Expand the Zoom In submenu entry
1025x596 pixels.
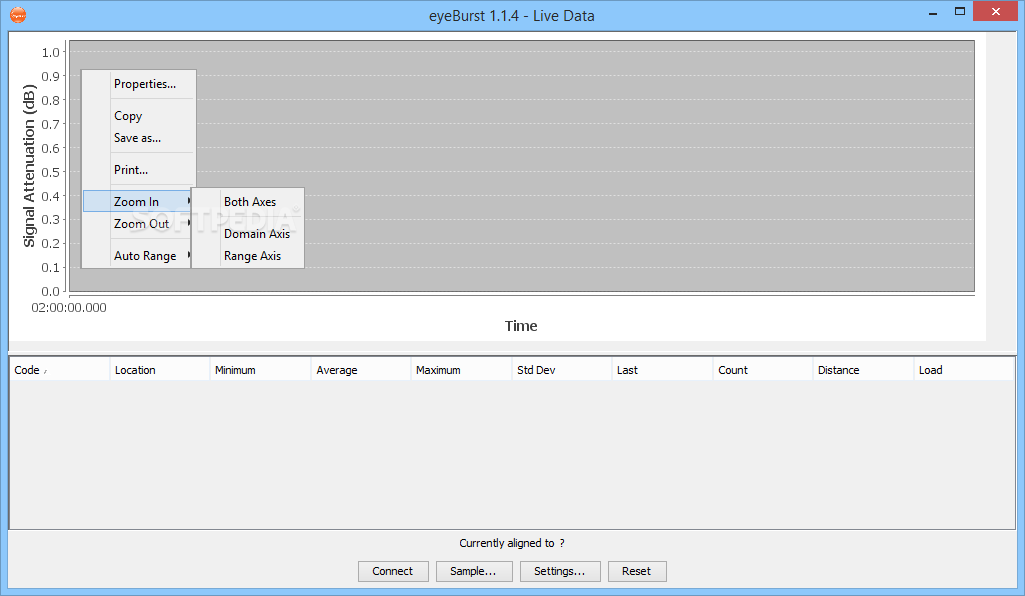(x=137, y=201)
